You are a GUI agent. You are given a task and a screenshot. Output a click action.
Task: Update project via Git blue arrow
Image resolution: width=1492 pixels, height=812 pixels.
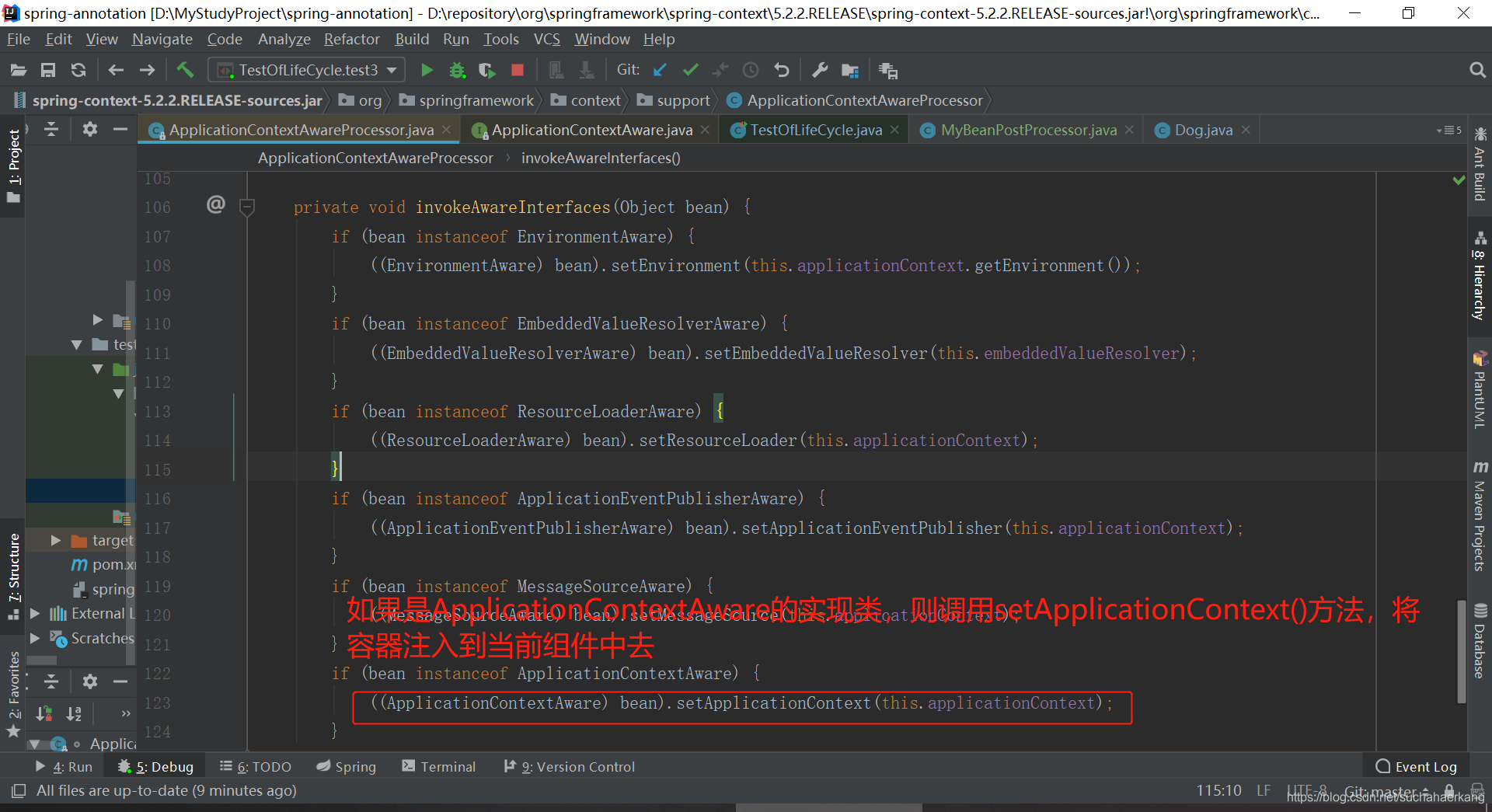point(660,71)
